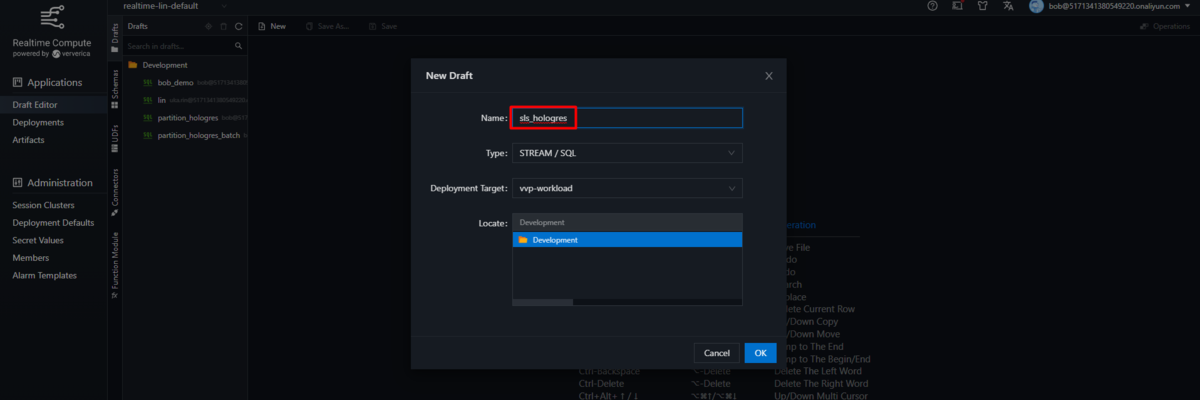This screenshot has height=400, width=1200.
Task: Go to Deployment Defaults in sidebar
Action: tap(54, 222)
